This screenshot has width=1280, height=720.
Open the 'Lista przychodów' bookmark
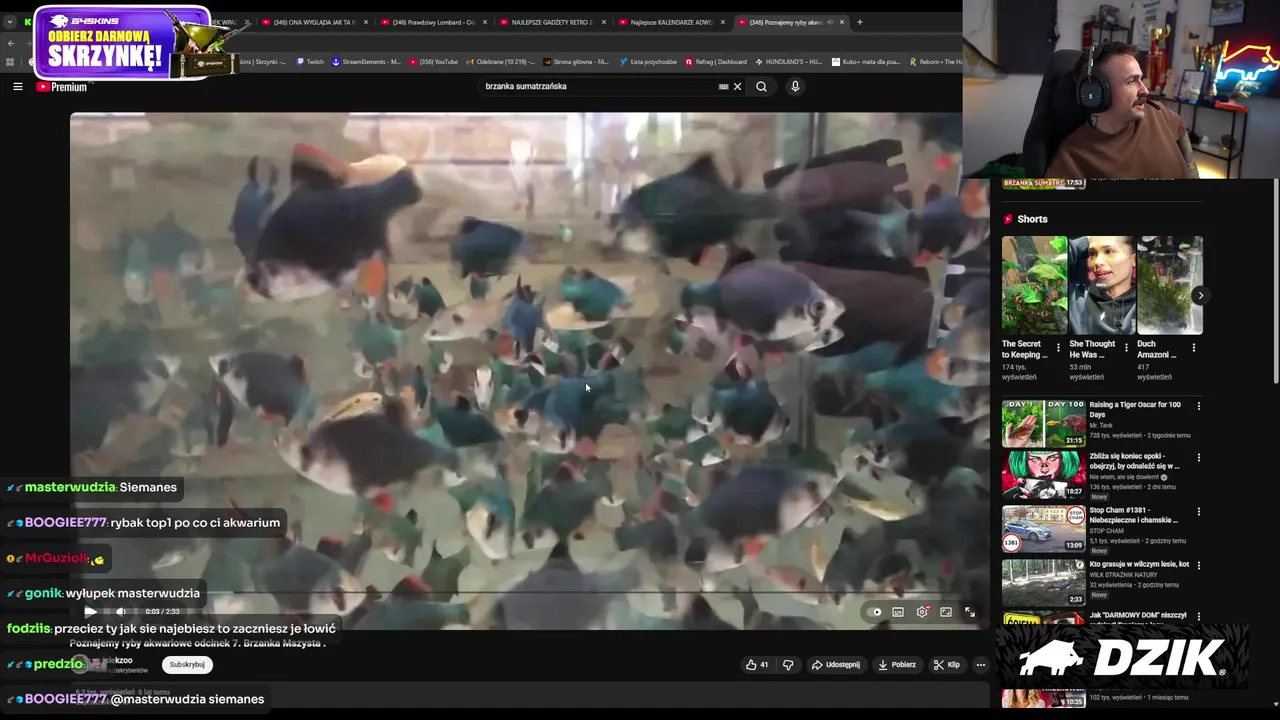tap(648, 62)
